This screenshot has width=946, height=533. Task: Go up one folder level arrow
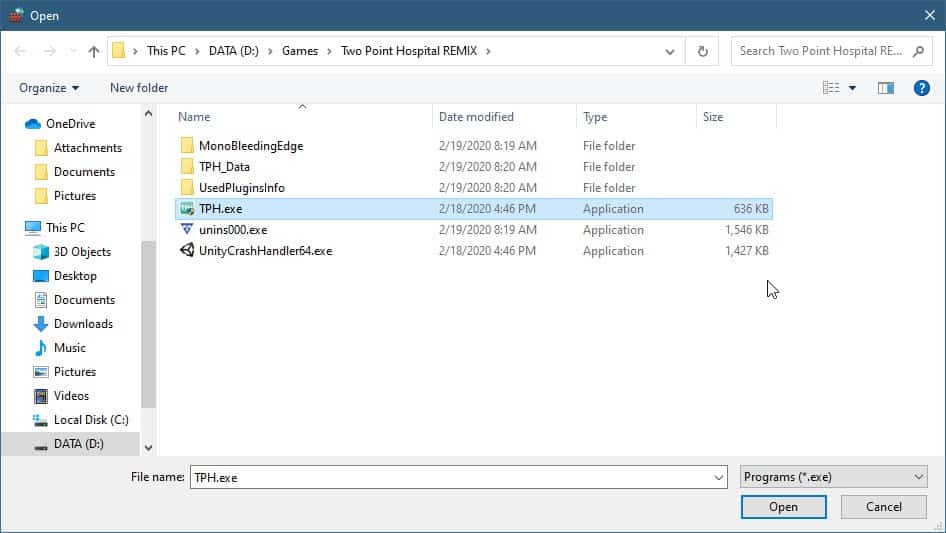point(94,51)
